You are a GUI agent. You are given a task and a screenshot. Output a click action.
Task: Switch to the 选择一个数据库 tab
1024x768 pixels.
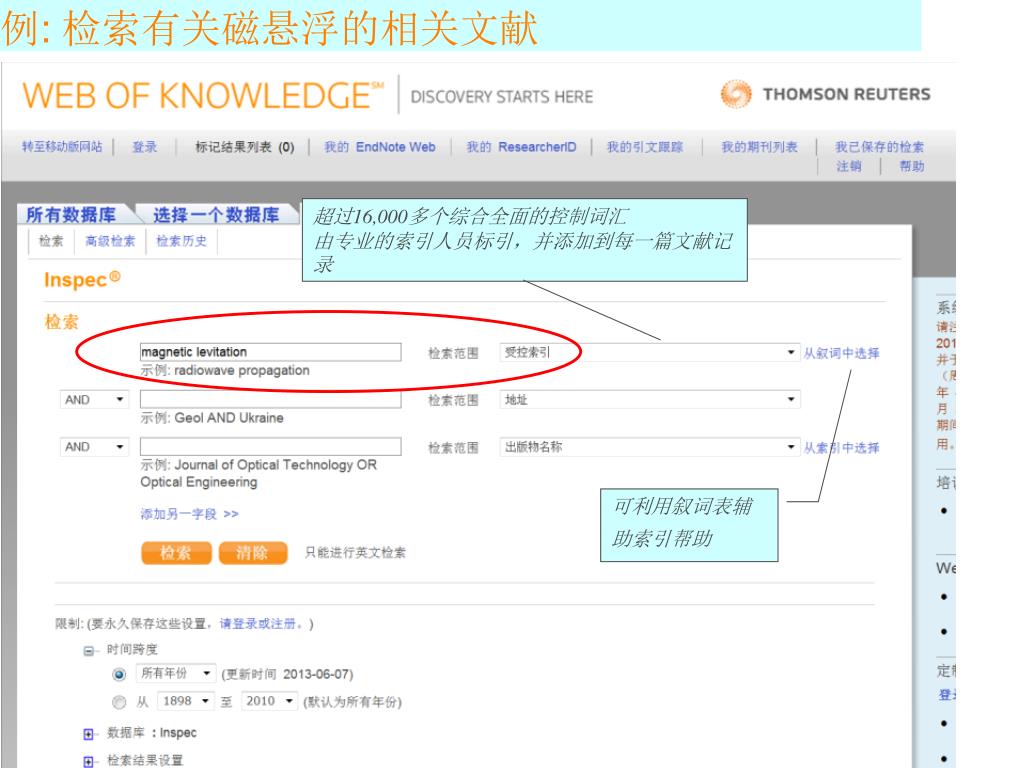216,214
